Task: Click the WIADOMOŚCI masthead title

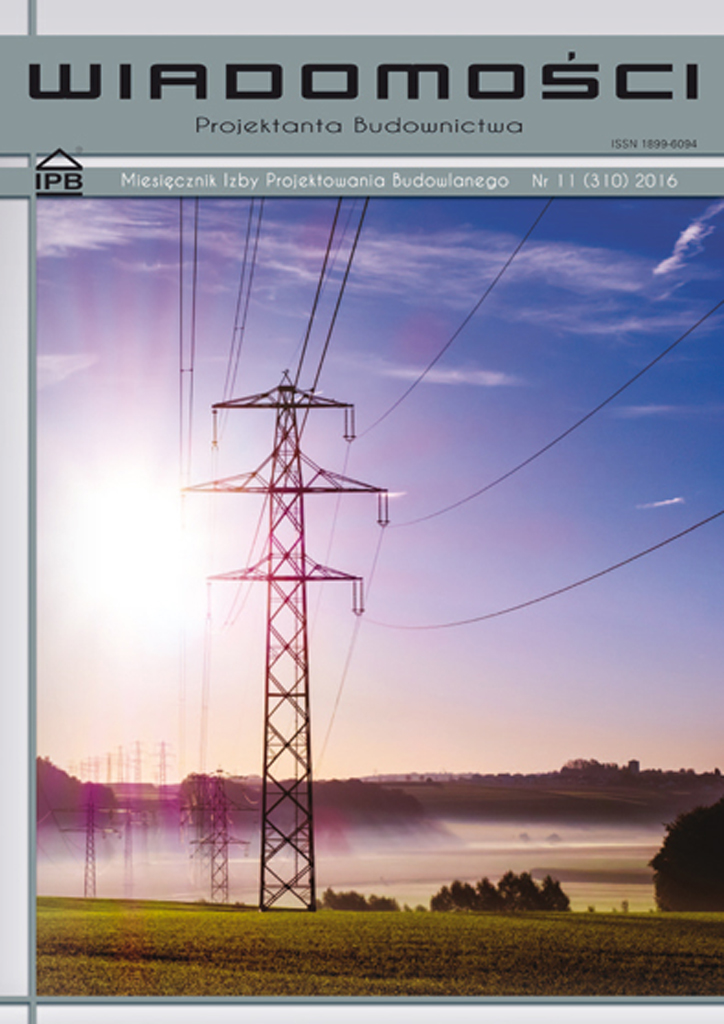Action: (362, 82)
